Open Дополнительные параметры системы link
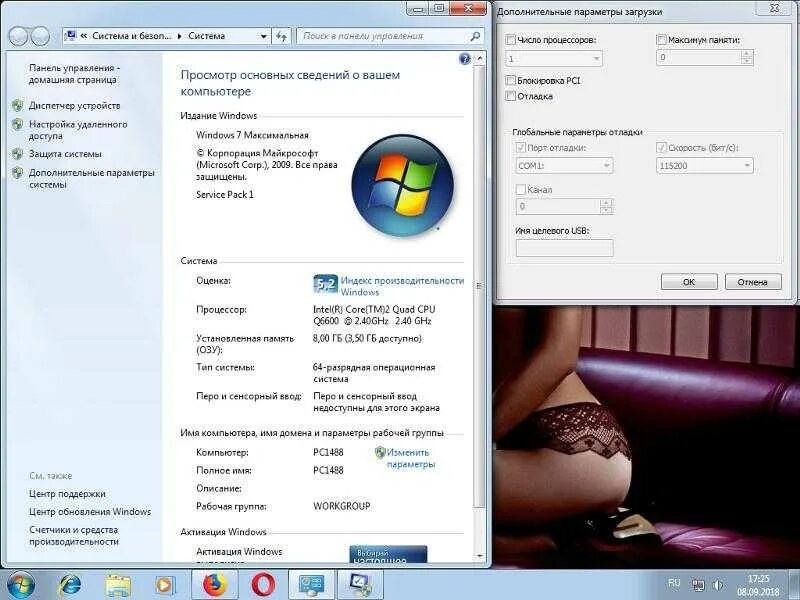Viewport: 800px width, 600px height. (x=91, y=179)
